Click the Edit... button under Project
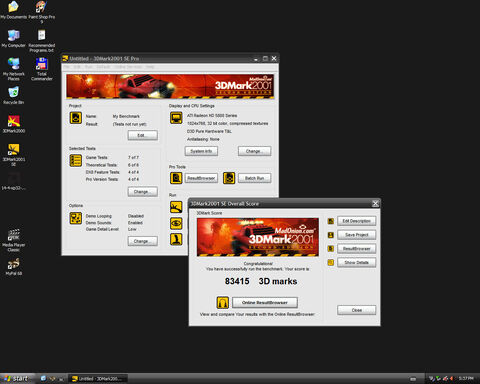Screen dimensions: 480x384 point(143,135)
